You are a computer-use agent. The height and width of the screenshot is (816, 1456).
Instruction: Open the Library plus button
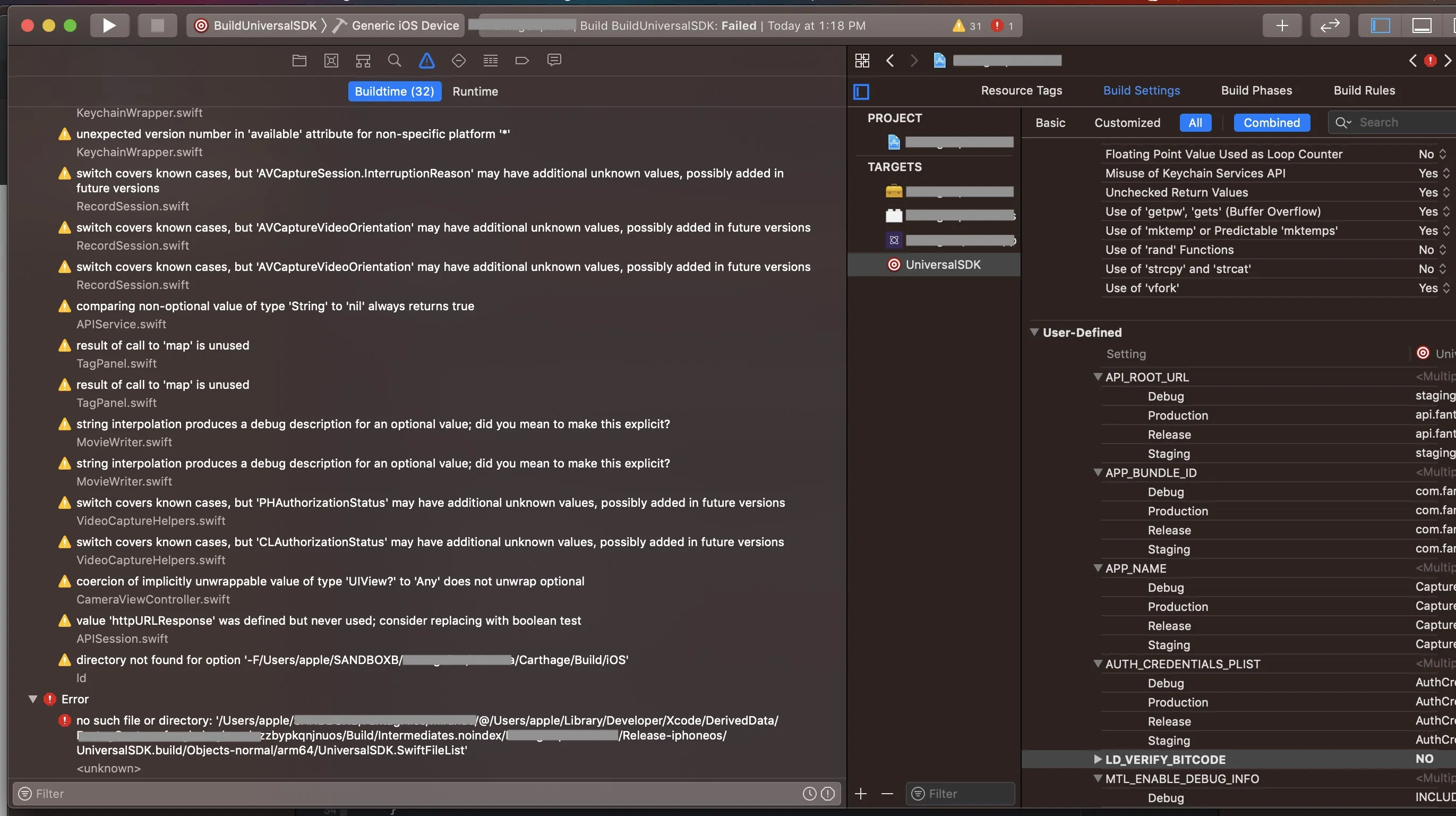click(1282, 25)
